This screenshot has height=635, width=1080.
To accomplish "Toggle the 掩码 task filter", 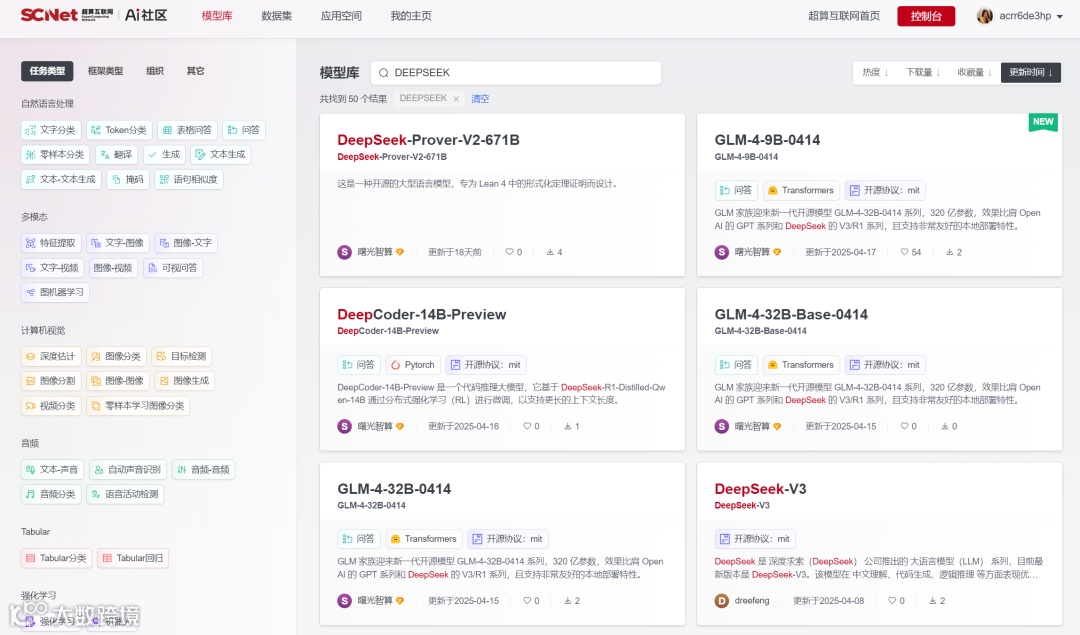I will 128,180.
